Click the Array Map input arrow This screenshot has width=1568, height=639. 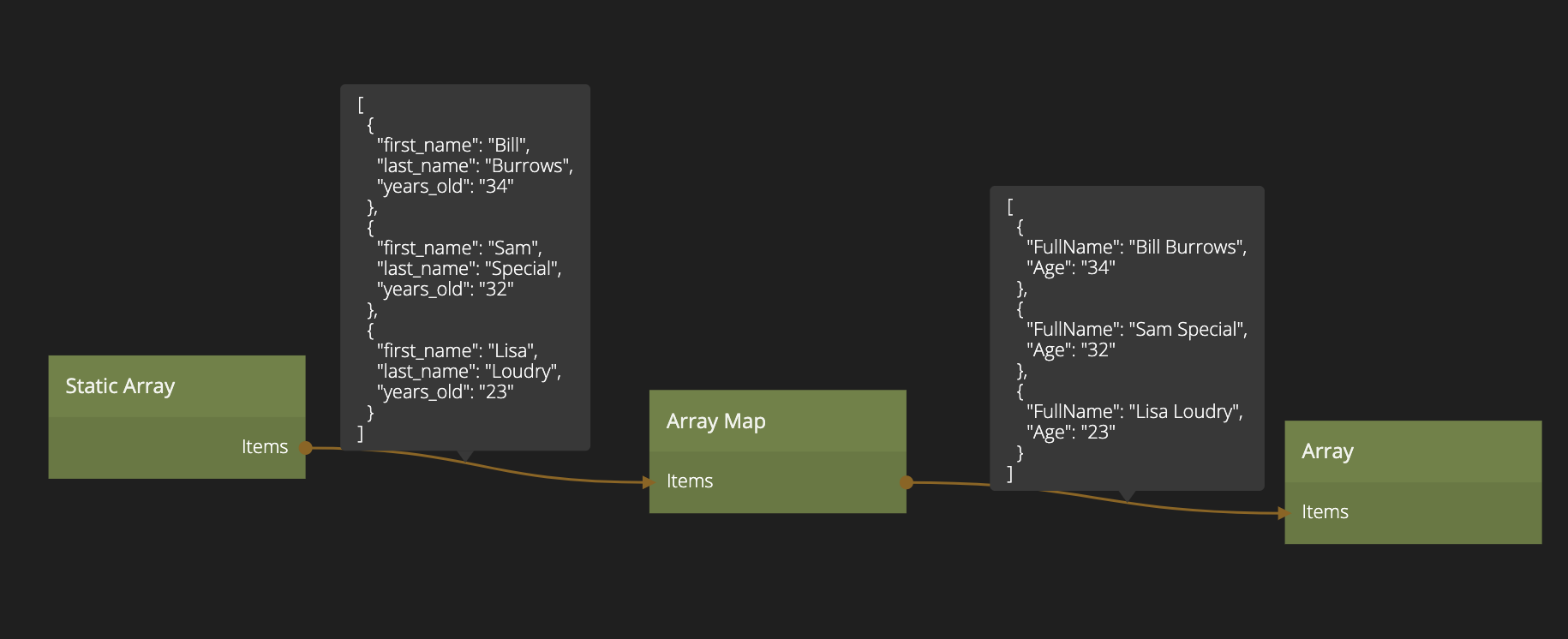pos(648,482)
